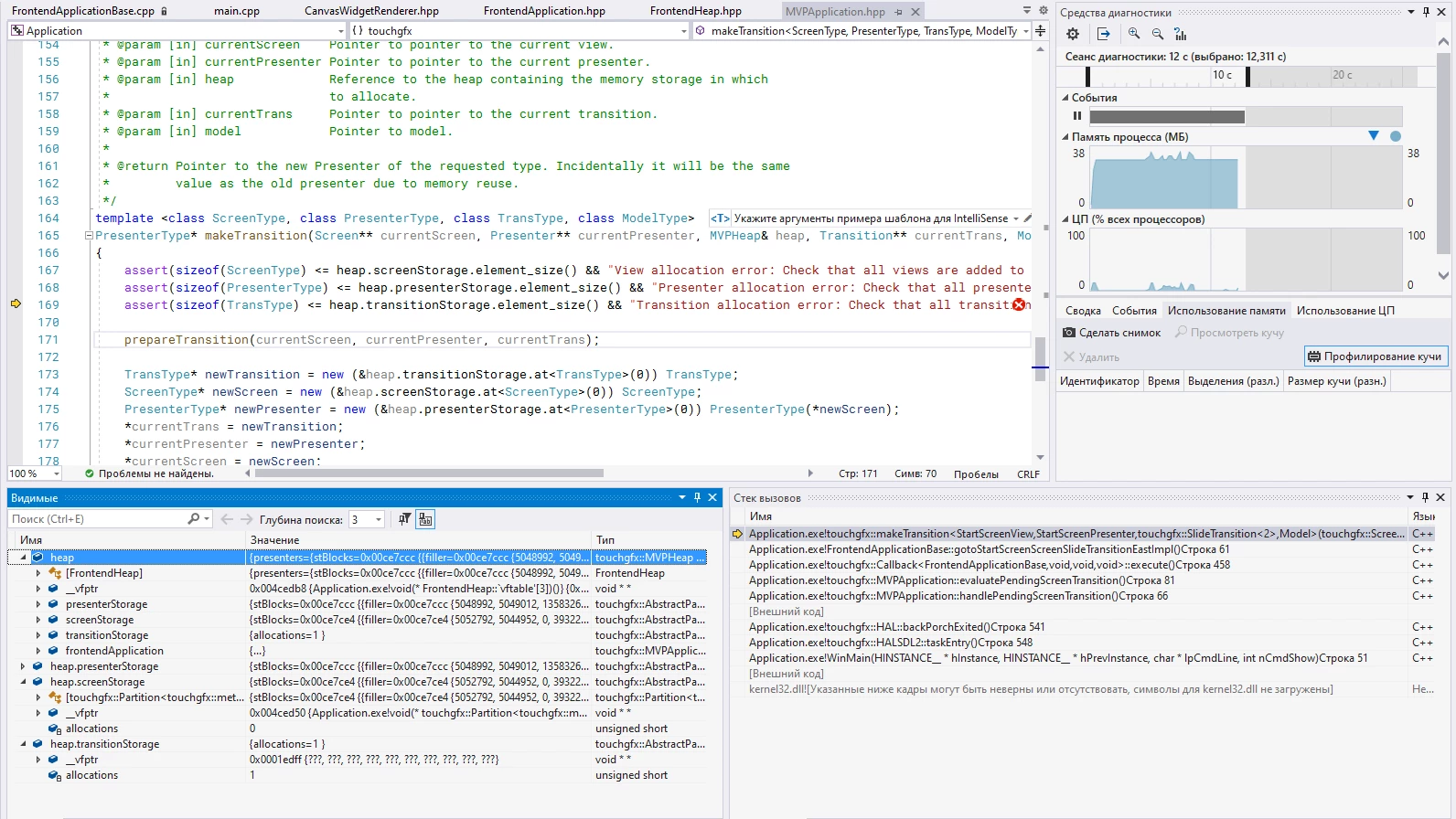Image resolution: width=1456 pixels, height=819 pixels.
Task: Select the Использование памяти tab
Action: (1226, 311)
